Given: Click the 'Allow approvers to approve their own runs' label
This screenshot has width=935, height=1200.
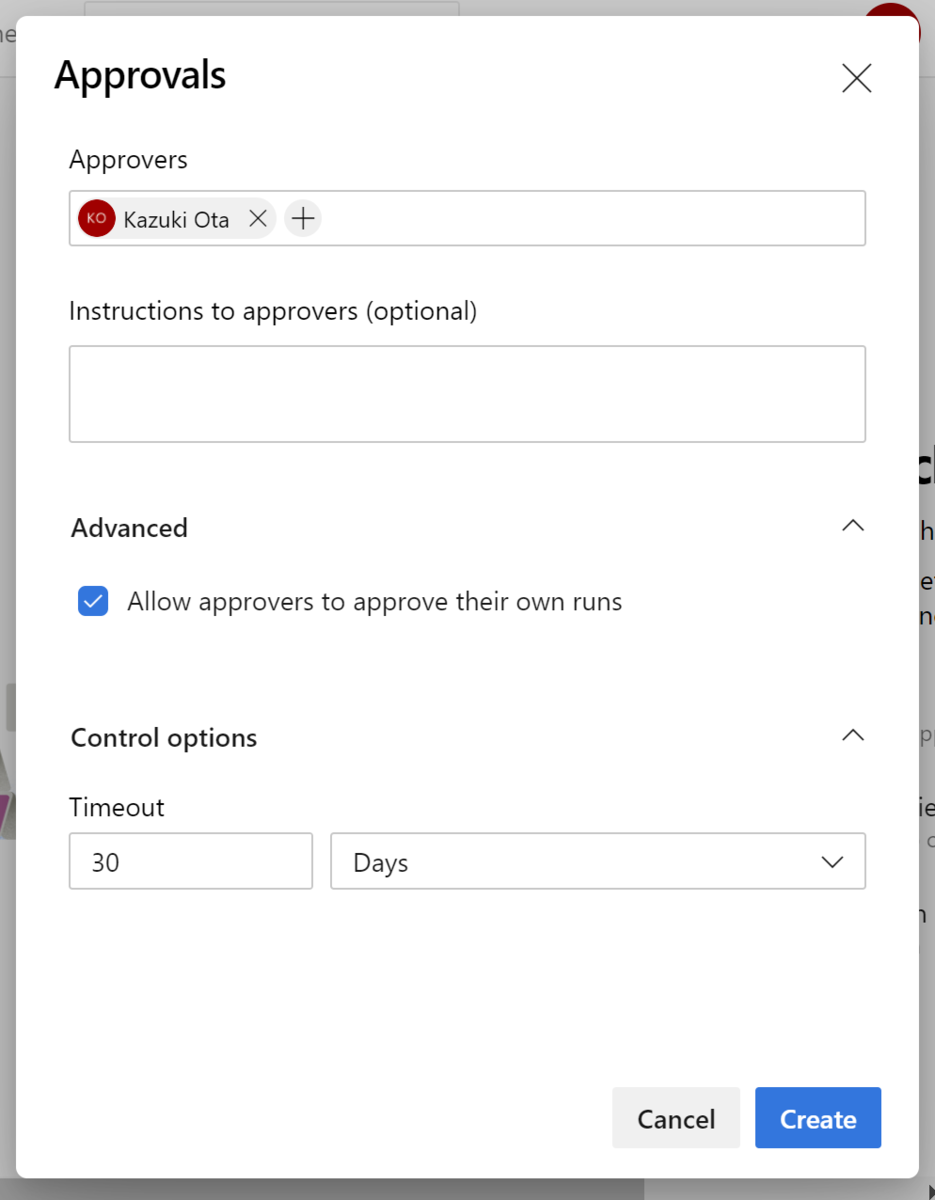Looking at the screenshot, I should point(374,602).
